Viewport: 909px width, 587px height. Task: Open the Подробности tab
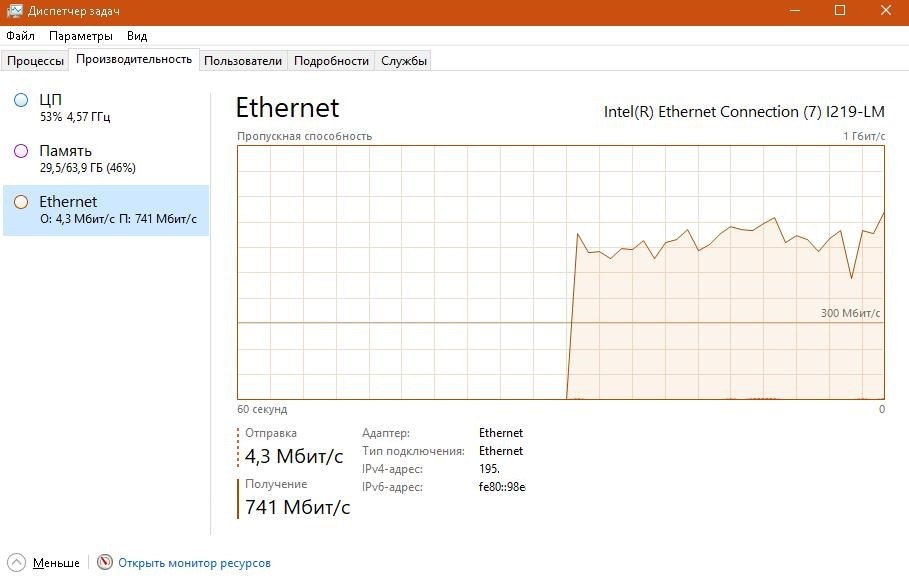tap(331, 61)
